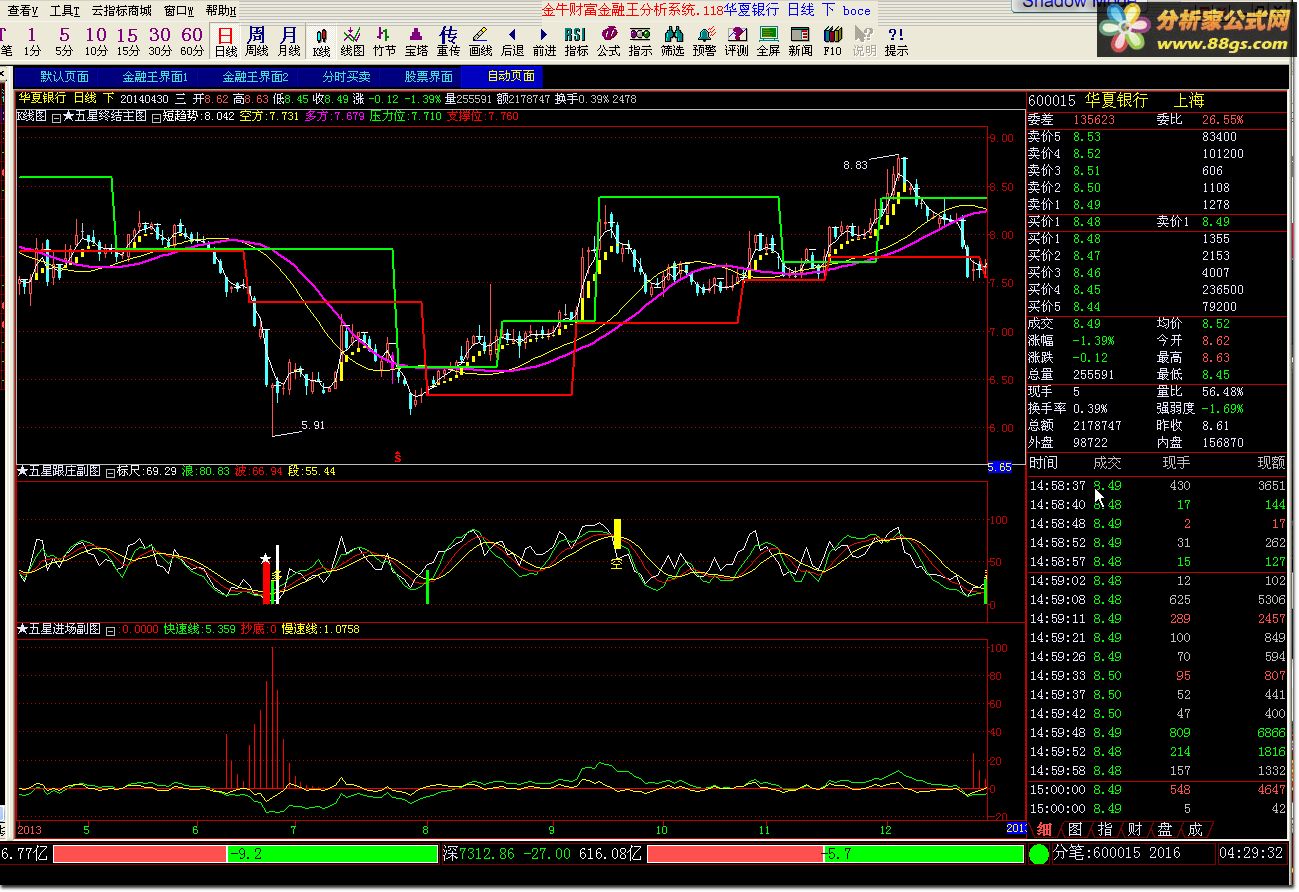
Task: Collapse the ★五星终结主图 indicator box
Action: tap(56, 116)
